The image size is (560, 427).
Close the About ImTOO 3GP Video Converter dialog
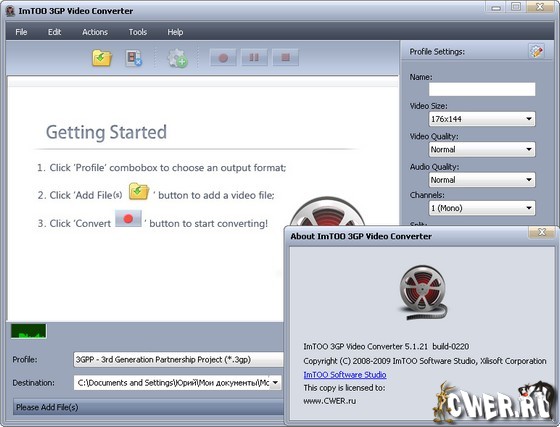[x=541, y=232]
